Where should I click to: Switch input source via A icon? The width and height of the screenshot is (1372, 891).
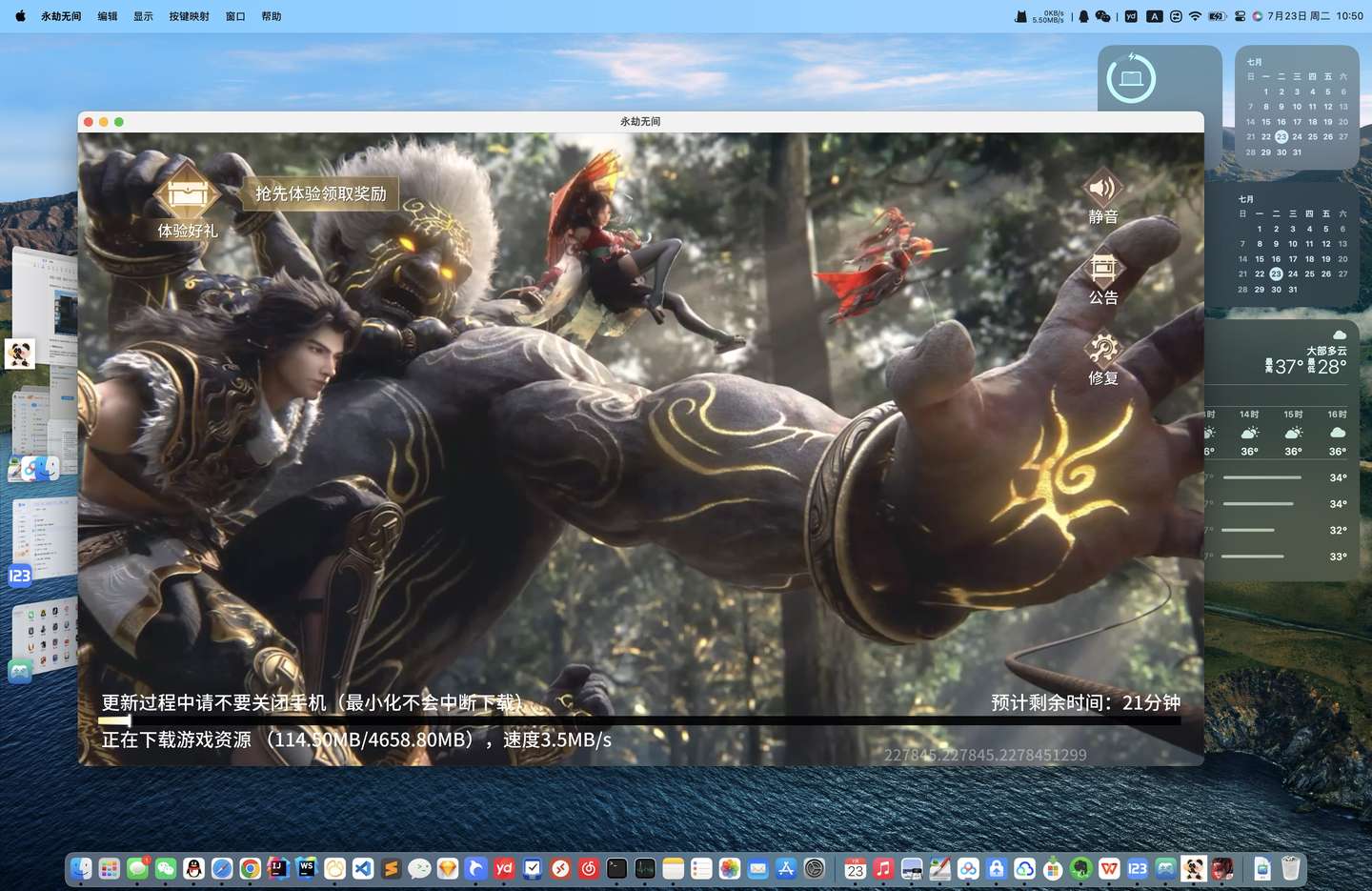pos(1155,16)
